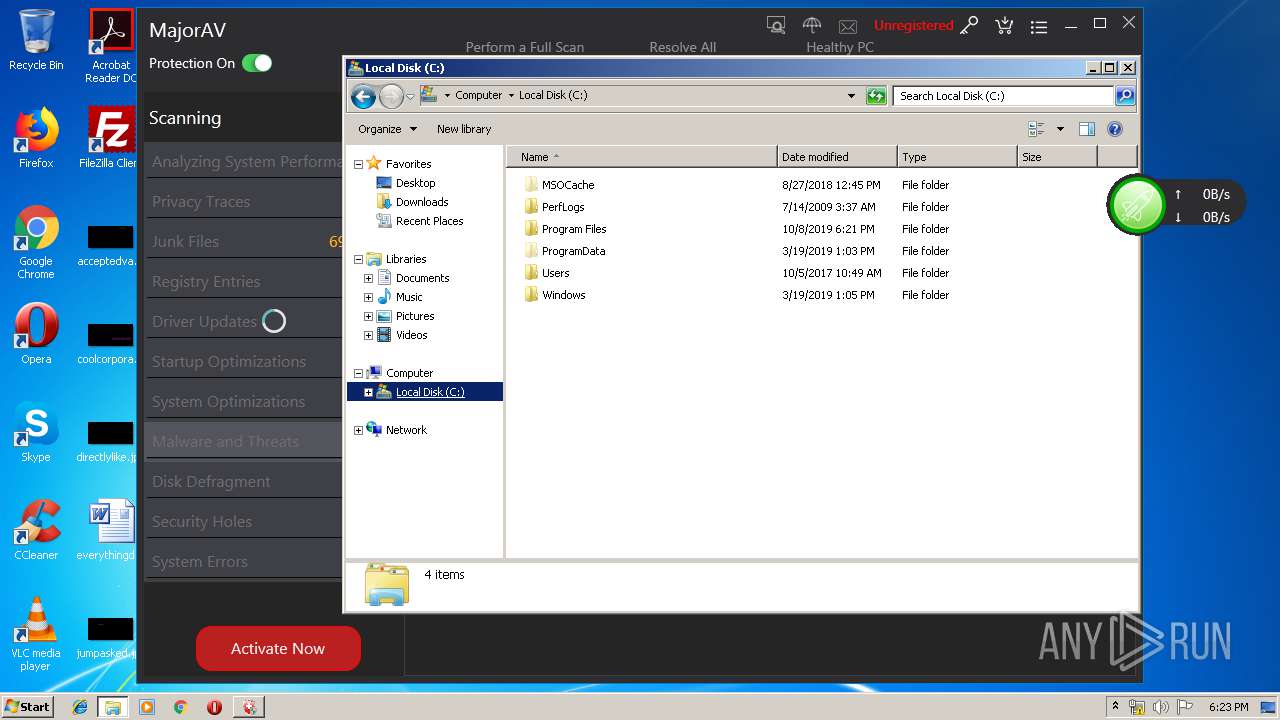This screenshot has height=720, width=1280.
Task: Show hidden system tray icons
Action: pos(1115,707)
